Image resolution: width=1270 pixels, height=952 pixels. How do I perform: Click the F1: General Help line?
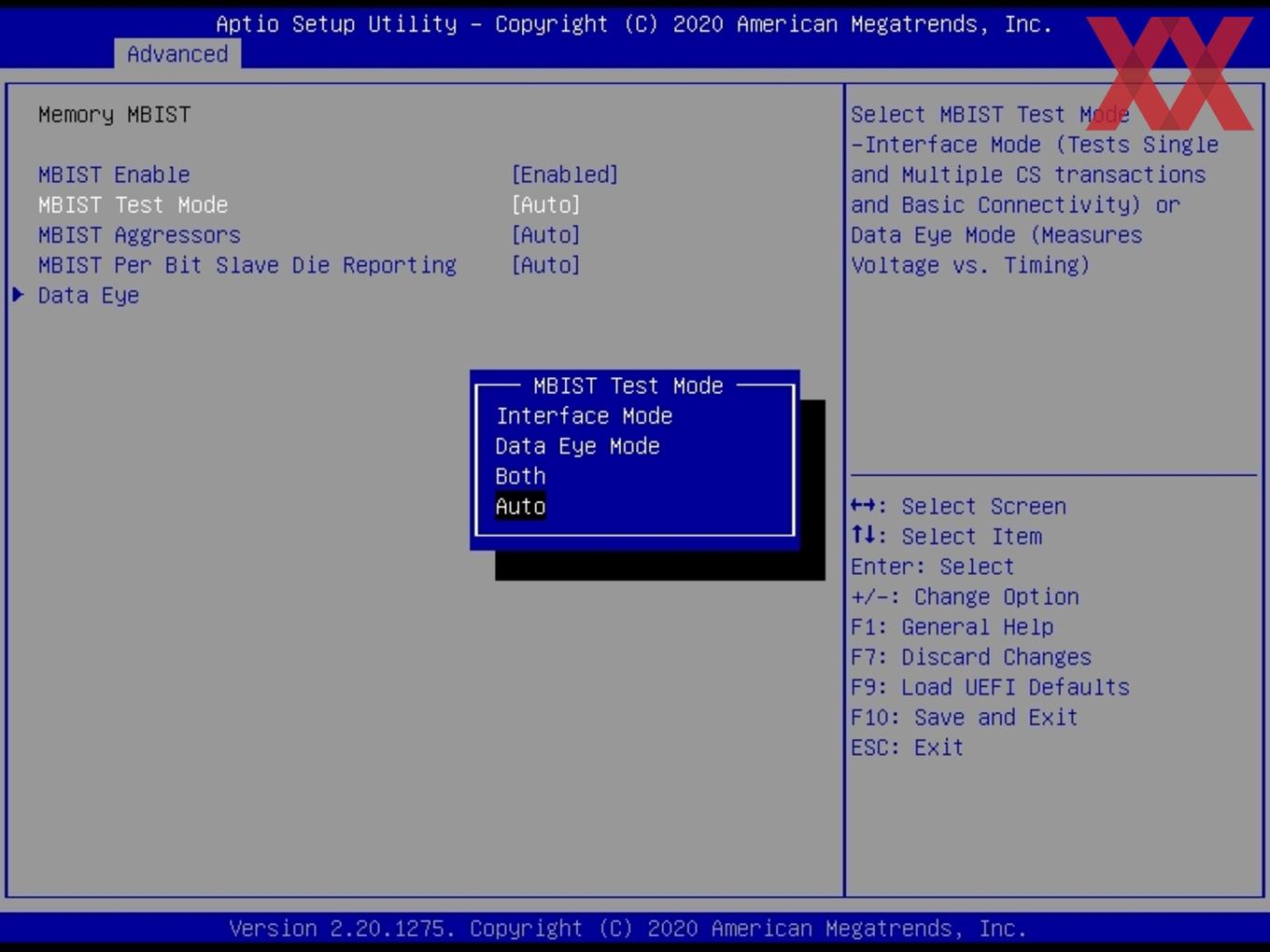pyautogui.click(x=952, y=626)
